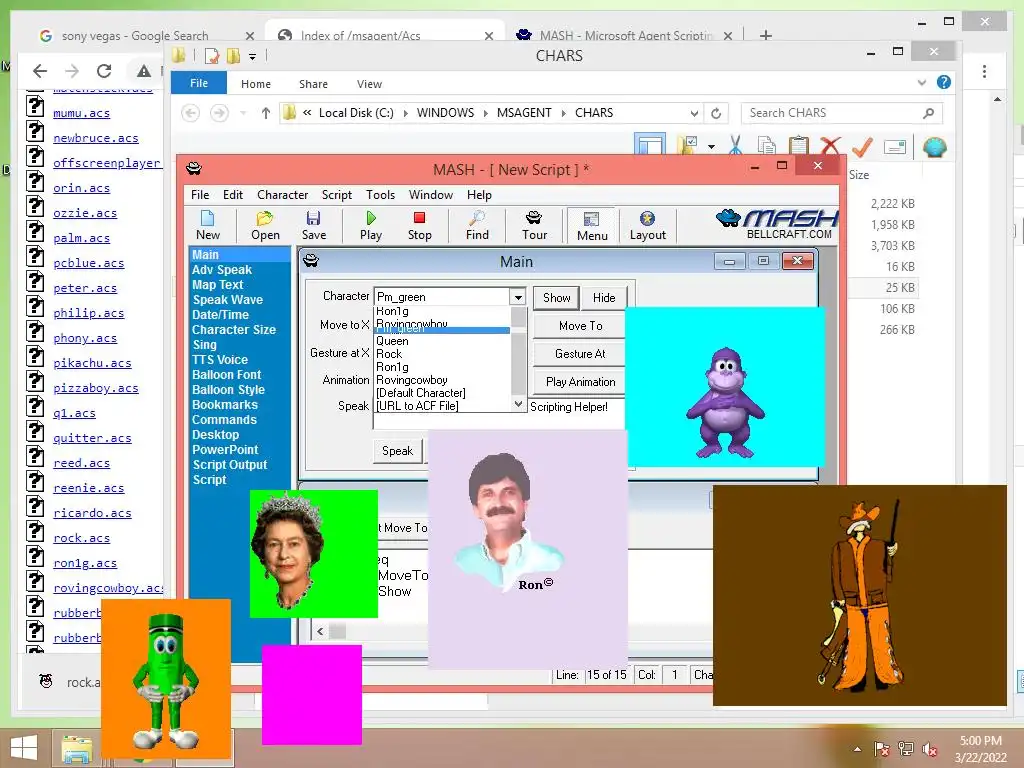Open the Find tool in MASH toolbar
The height and width of the screenshot is (768, 1024).
(x=477, y=225)
